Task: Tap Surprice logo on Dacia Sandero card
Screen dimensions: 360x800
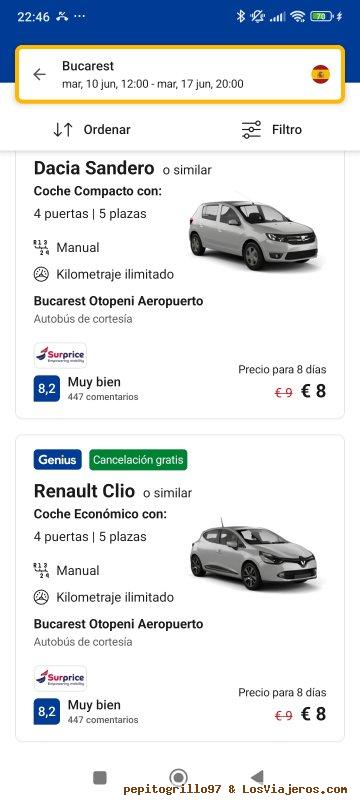Action: tap(60, 356)
